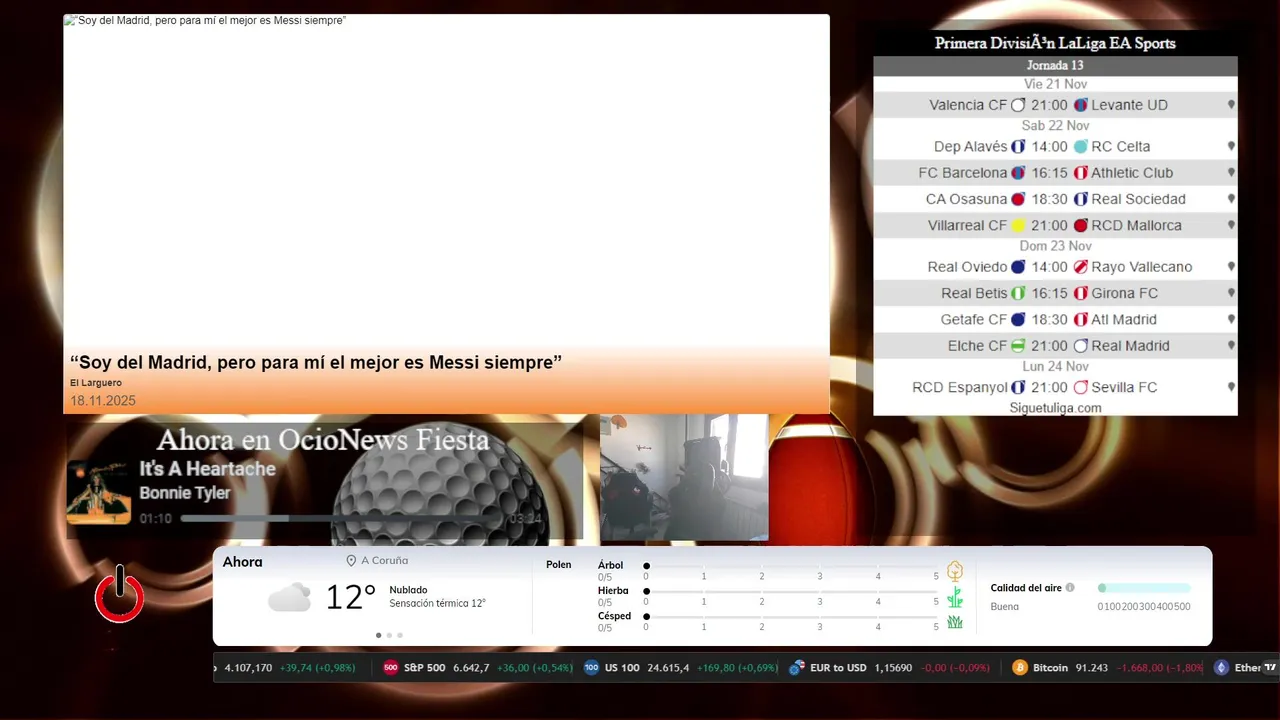Open stadium pin for CA Osasuna match
The image size is (1280, 720).
[x=1231, y=199]
